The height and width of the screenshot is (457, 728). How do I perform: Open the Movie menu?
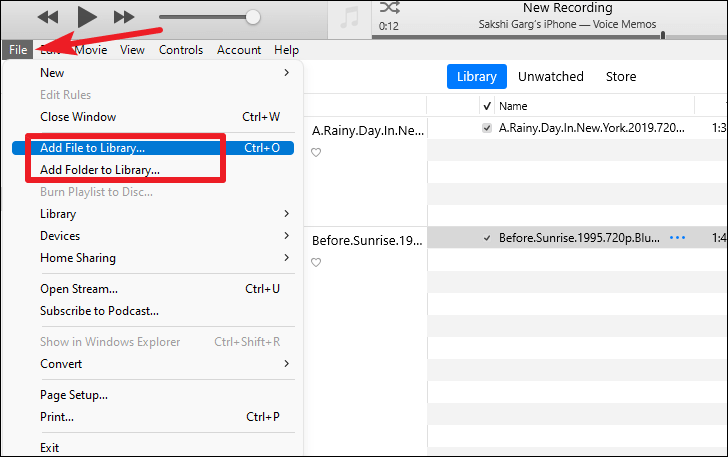[x=91, y=50]
